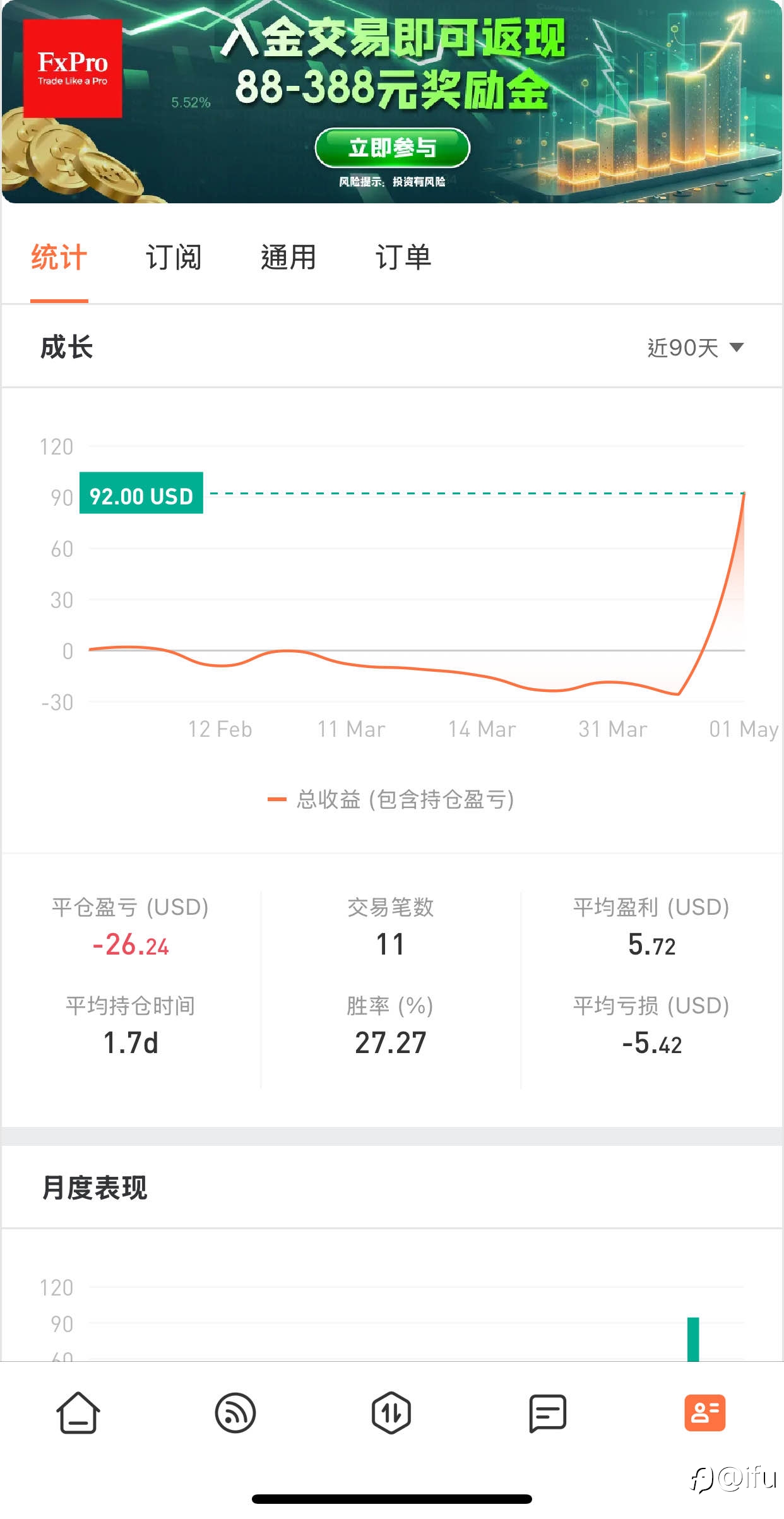Tap the FxPro red logo
The image size is (784, 1519).
click(73, 68)
